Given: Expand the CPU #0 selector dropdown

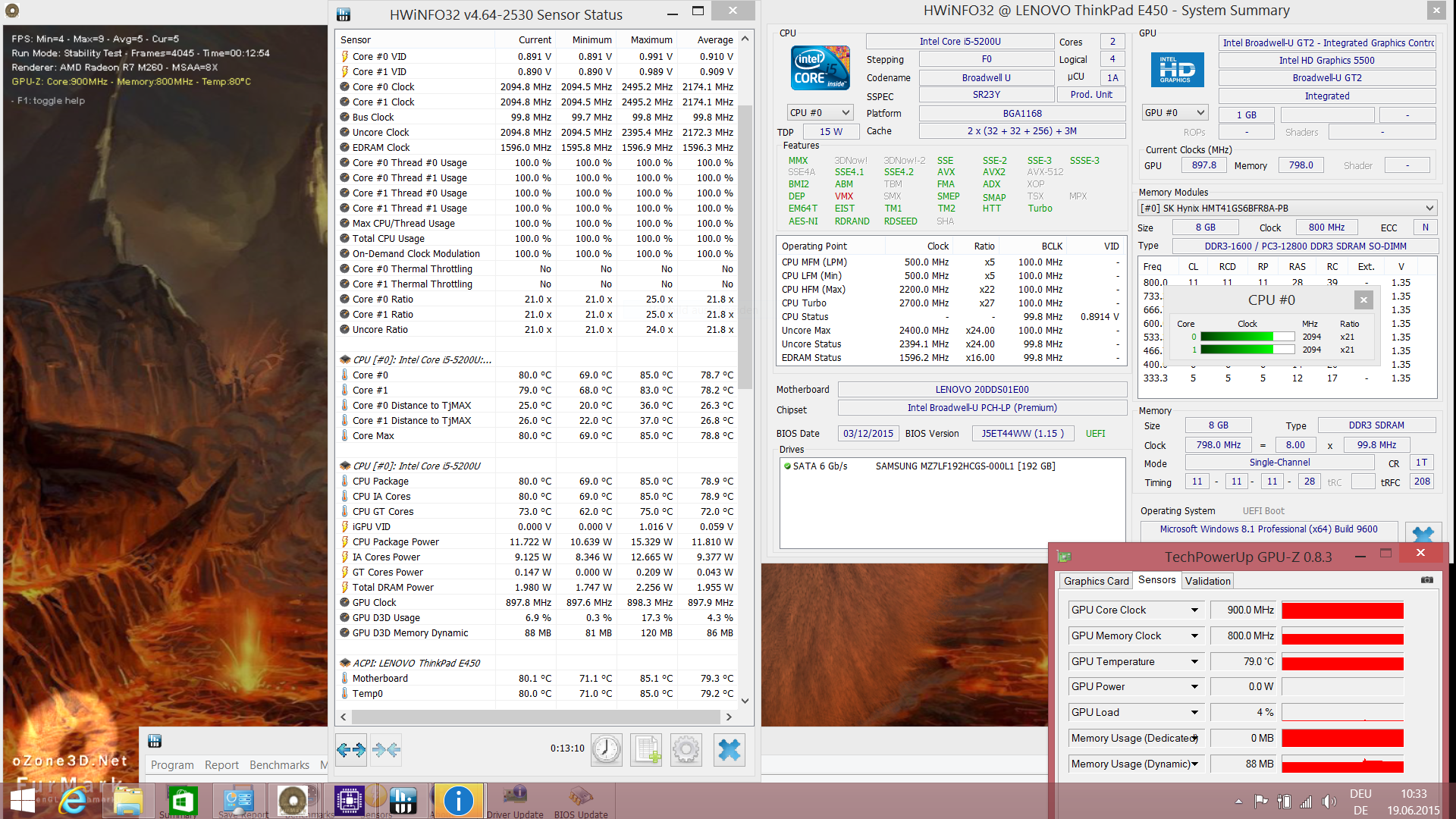Looking at the screenshot, I should (820, 113).
